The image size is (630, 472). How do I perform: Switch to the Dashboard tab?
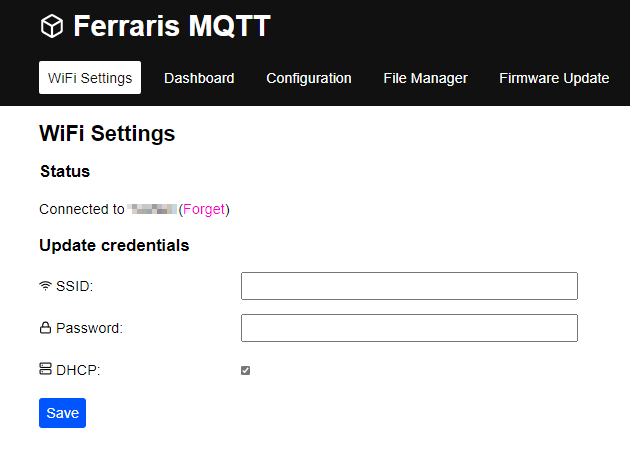click(x=199, y=78)
